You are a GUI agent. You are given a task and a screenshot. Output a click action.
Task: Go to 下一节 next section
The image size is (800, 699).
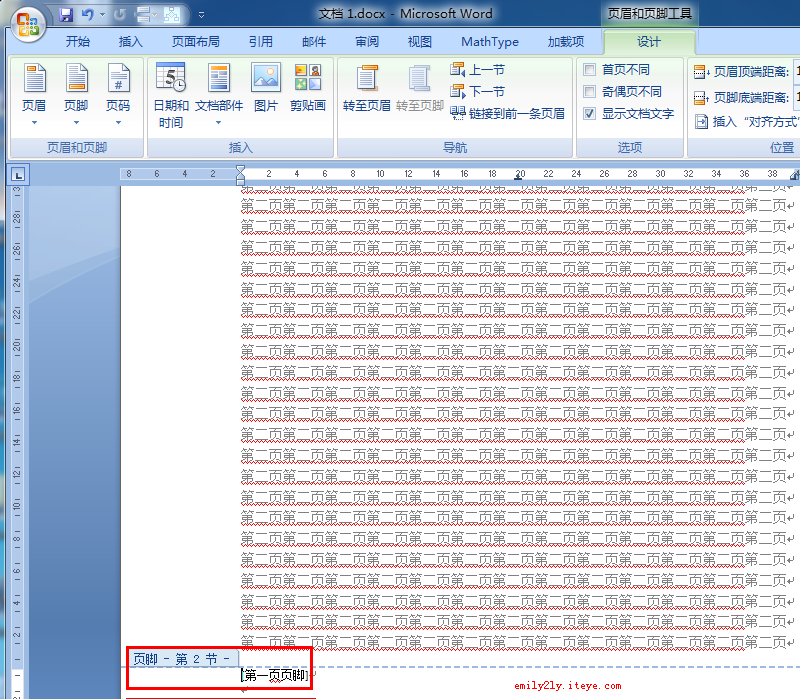coord(478,91)
